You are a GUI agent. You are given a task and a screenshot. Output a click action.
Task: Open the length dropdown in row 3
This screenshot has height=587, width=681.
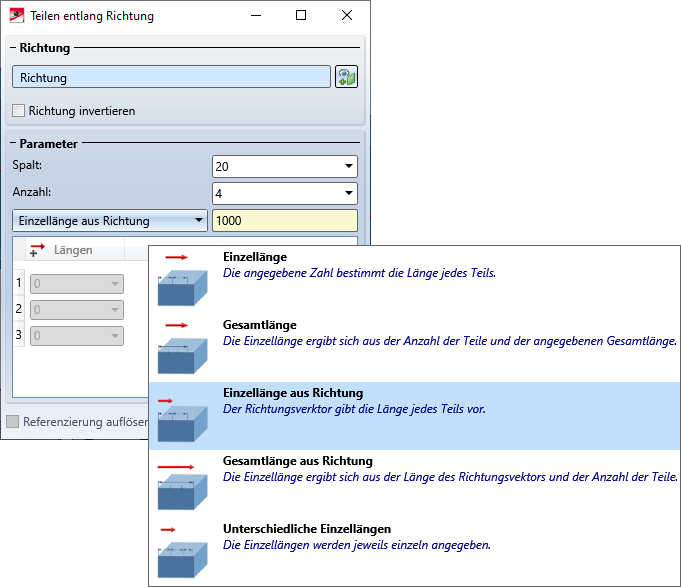coord(115,336)
